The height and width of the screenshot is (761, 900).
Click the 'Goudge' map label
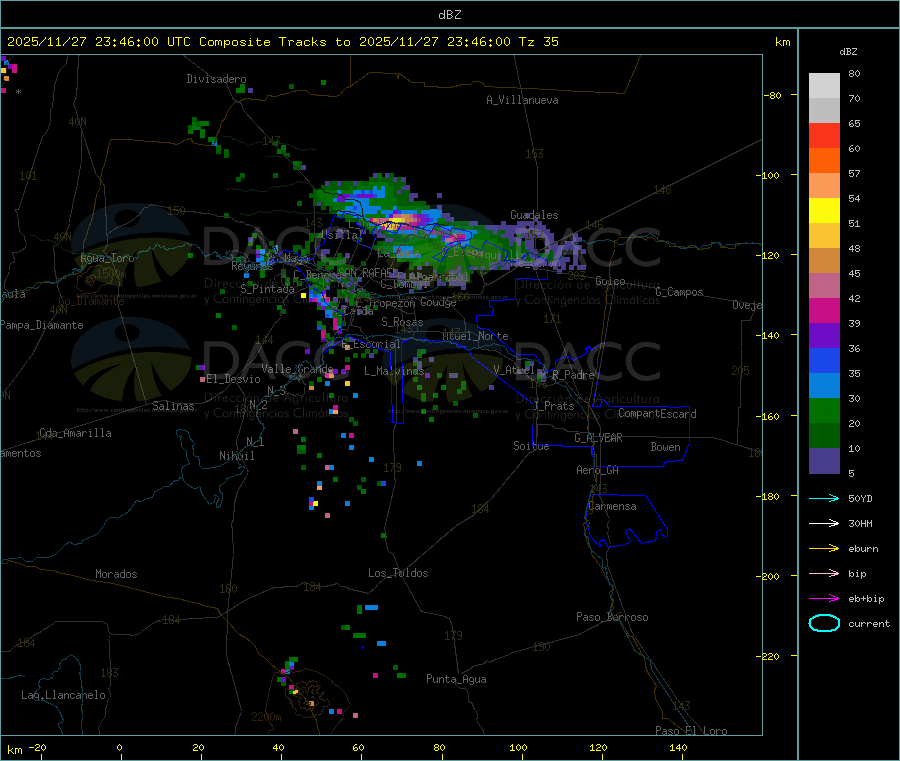[438, 302]
